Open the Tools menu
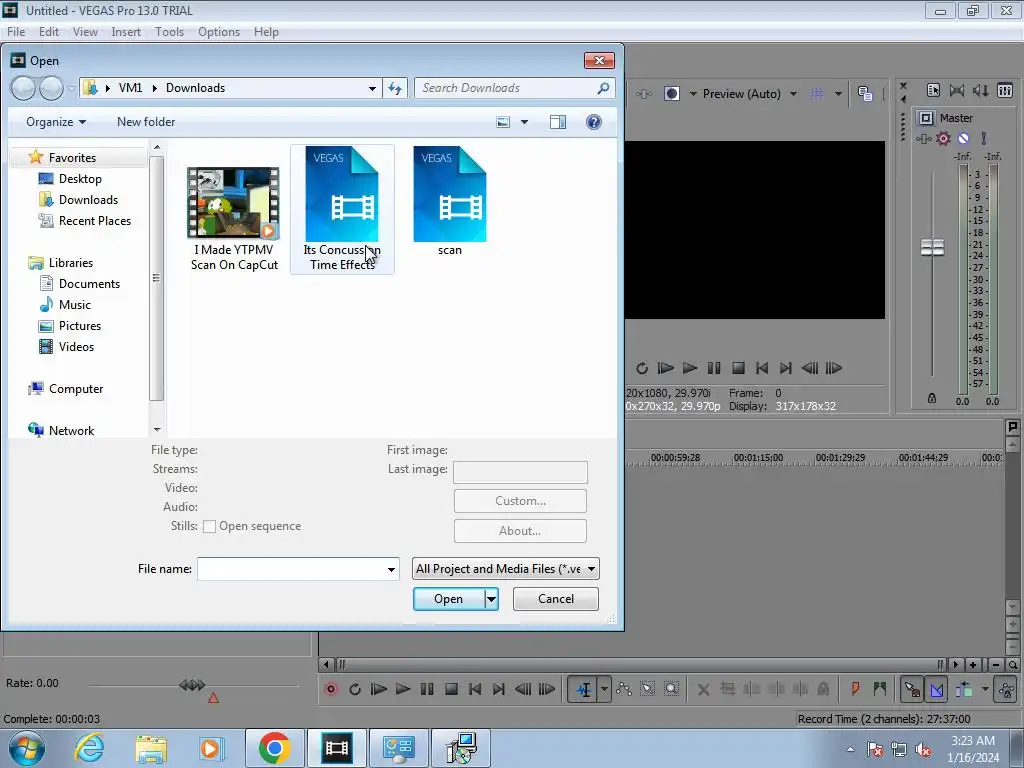 click(x=169, y=31)
